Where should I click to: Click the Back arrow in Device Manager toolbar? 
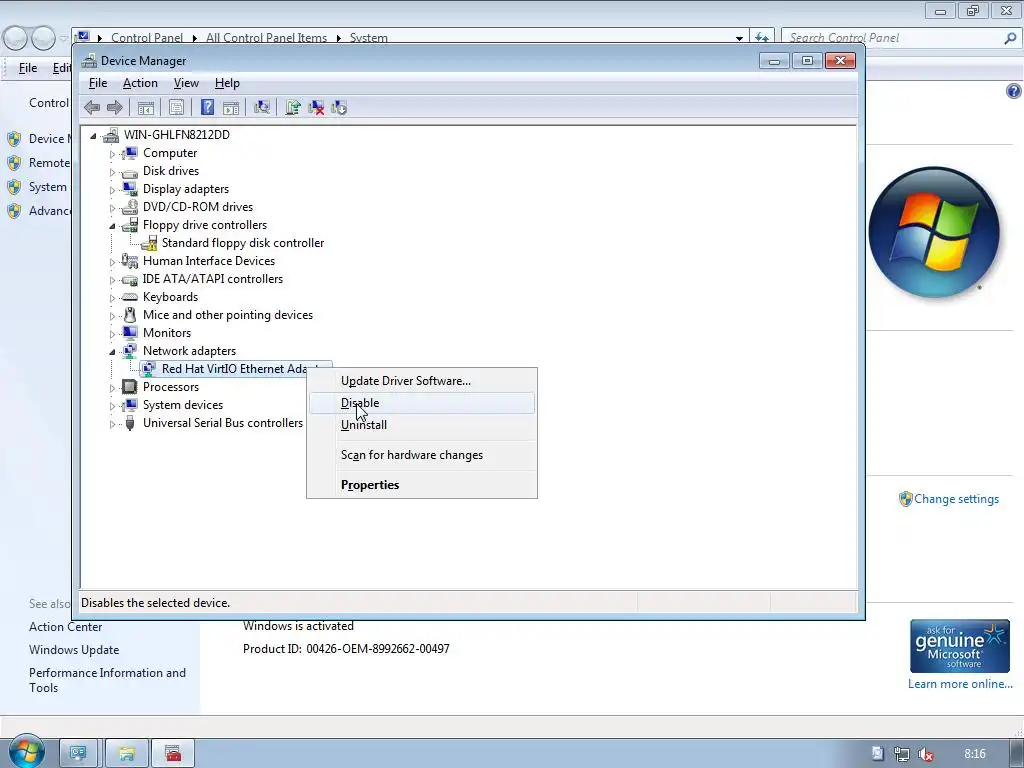tap(92, 108)
